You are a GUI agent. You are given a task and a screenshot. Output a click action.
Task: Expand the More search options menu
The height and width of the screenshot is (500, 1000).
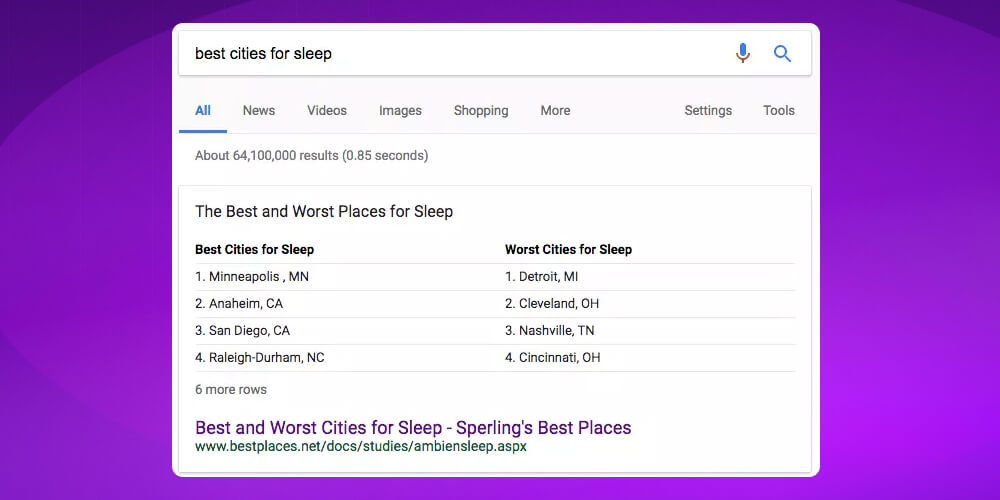[x=555, y=111]
